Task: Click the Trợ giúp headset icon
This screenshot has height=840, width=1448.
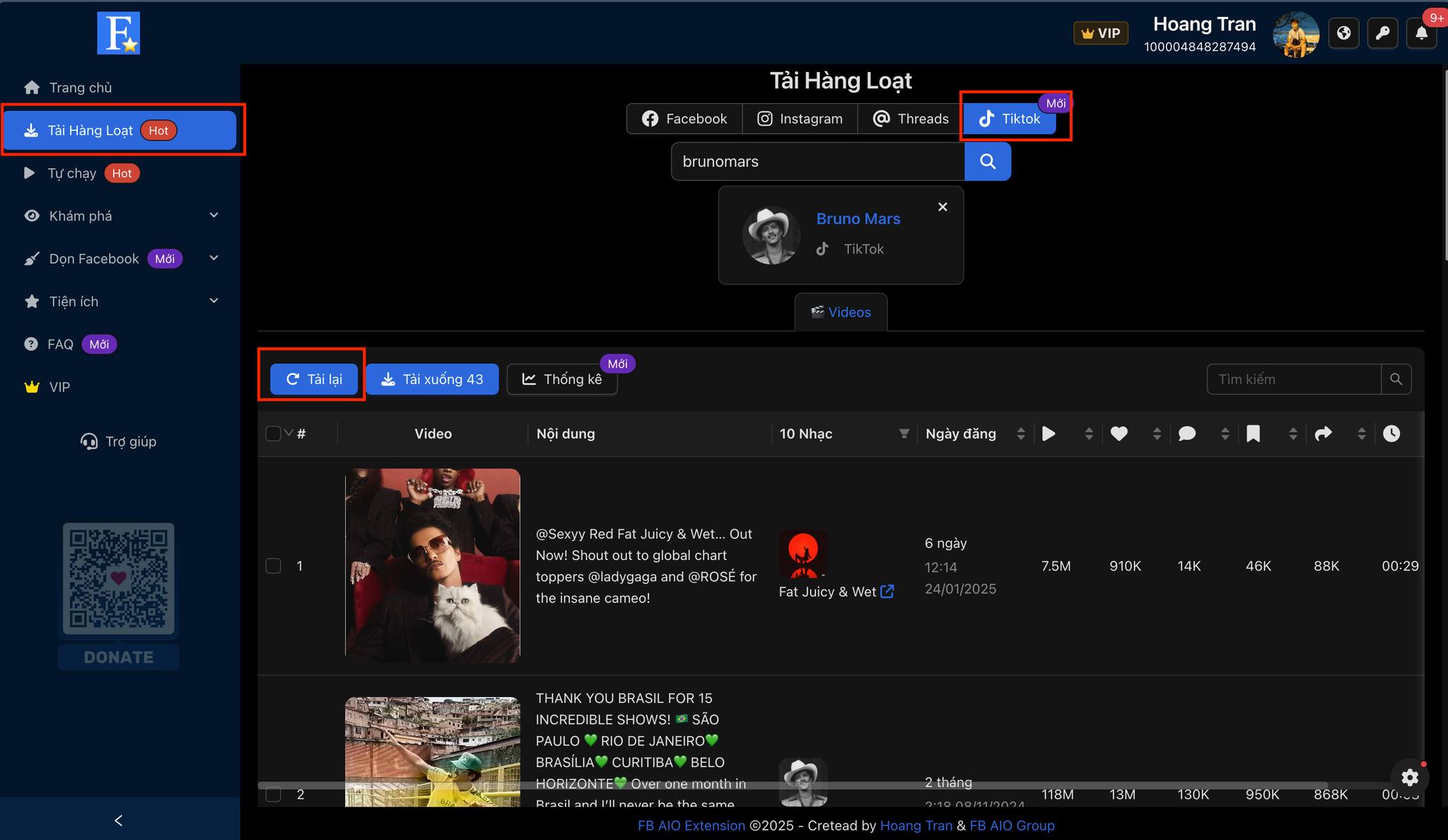Action: coord(89,442)
